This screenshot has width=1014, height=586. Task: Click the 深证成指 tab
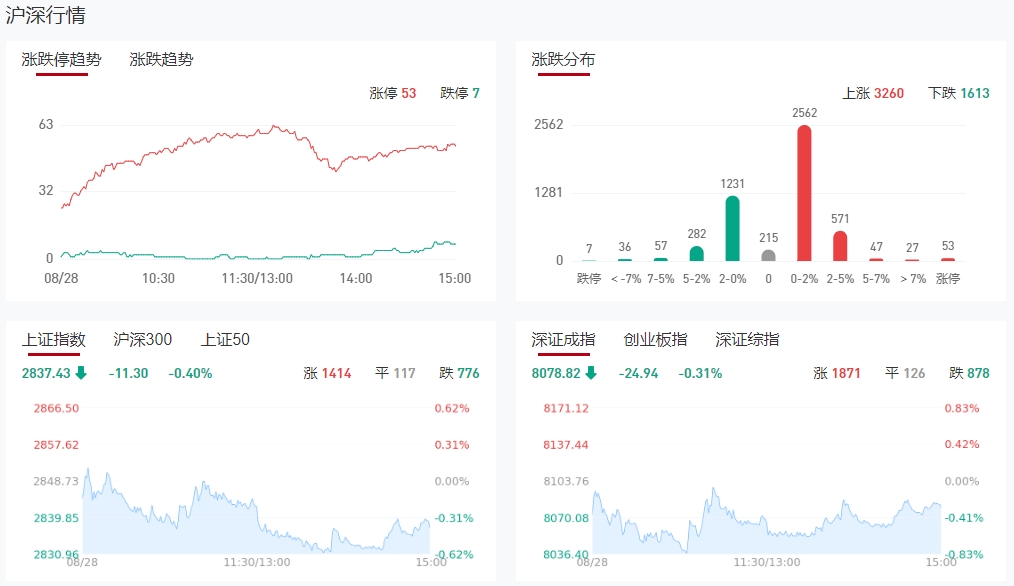563,340
